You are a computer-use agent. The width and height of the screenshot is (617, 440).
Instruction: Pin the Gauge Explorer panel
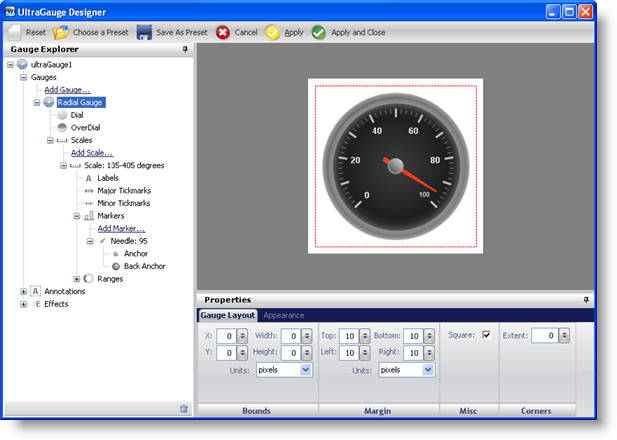pos(185,49)
